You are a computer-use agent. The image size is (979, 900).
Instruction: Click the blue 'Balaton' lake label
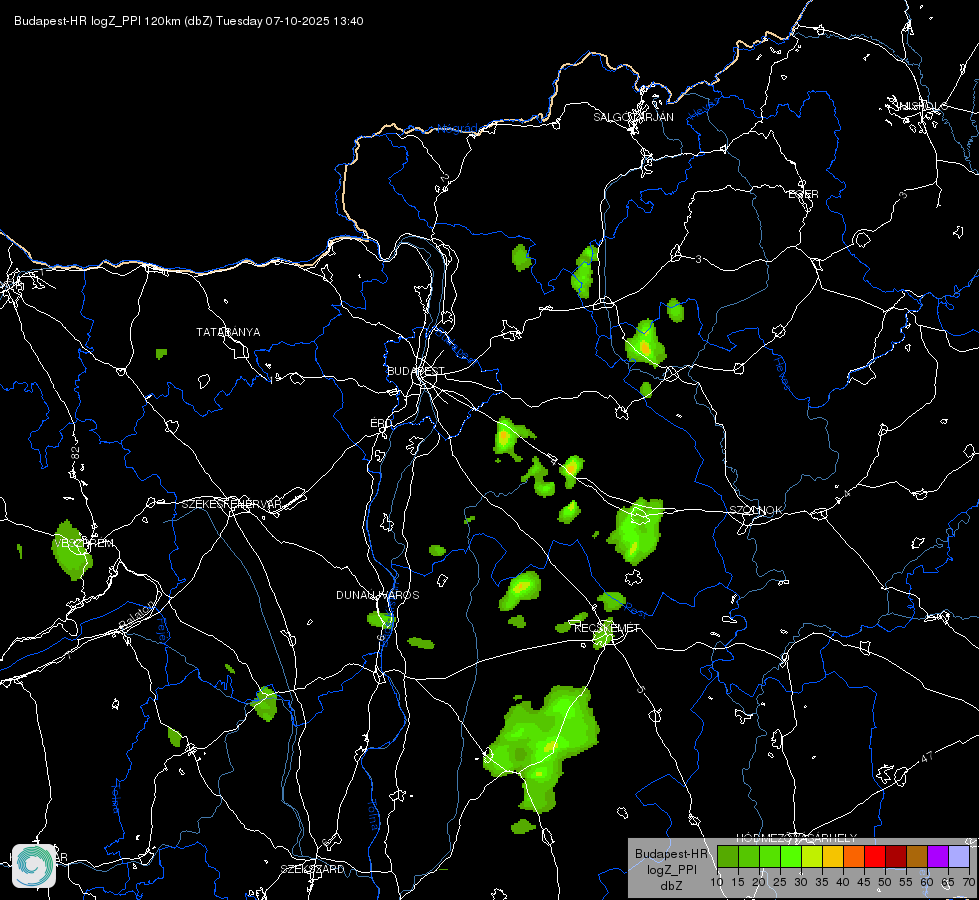tap(137, 615)
